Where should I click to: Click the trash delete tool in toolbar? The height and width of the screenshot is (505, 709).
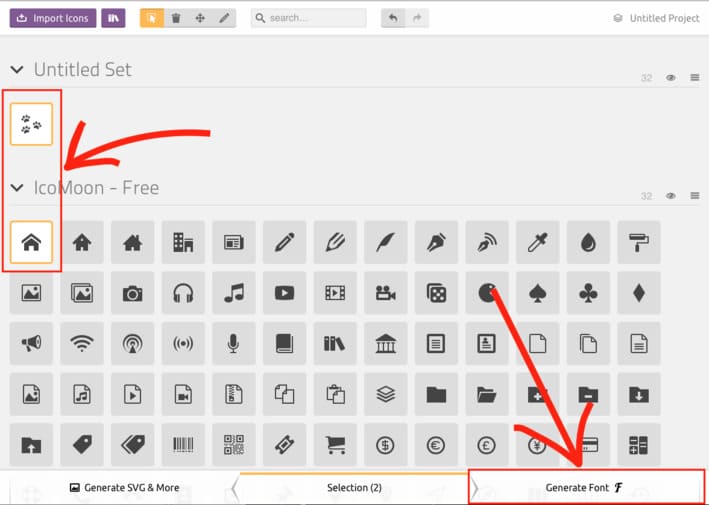tap(176, 18)
